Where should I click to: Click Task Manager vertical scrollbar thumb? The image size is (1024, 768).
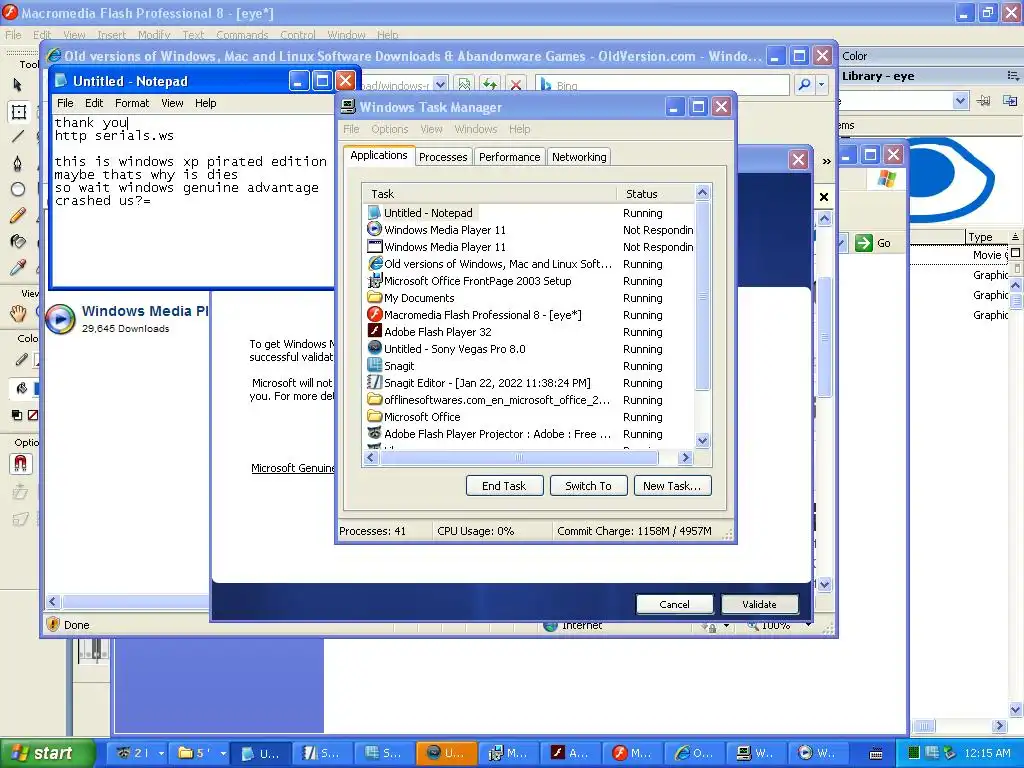(x=703, y=296)
